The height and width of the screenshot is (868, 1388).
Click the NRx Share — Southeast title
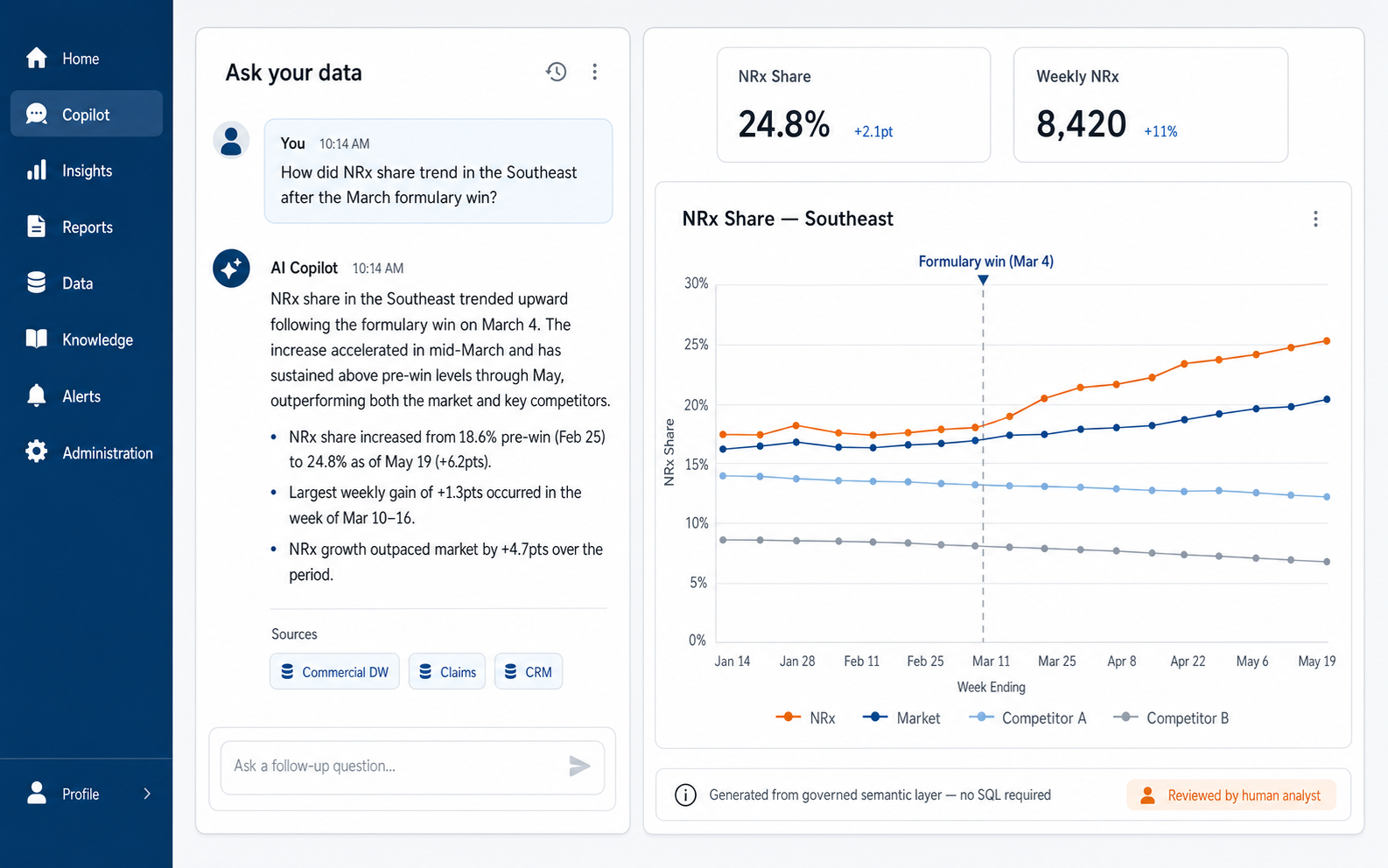(788, 219)
